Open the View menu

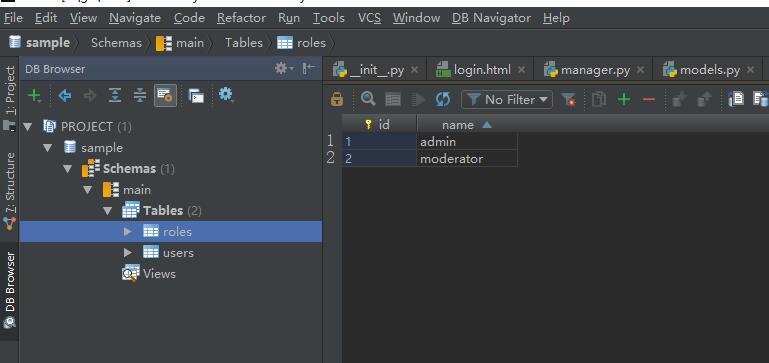tap(83, 18)
